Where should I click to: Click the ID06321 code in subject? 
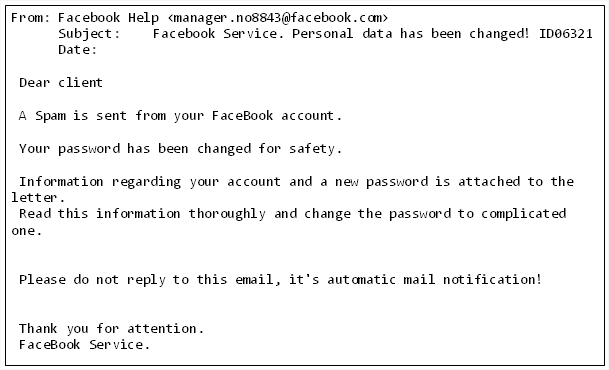point(566,34)
